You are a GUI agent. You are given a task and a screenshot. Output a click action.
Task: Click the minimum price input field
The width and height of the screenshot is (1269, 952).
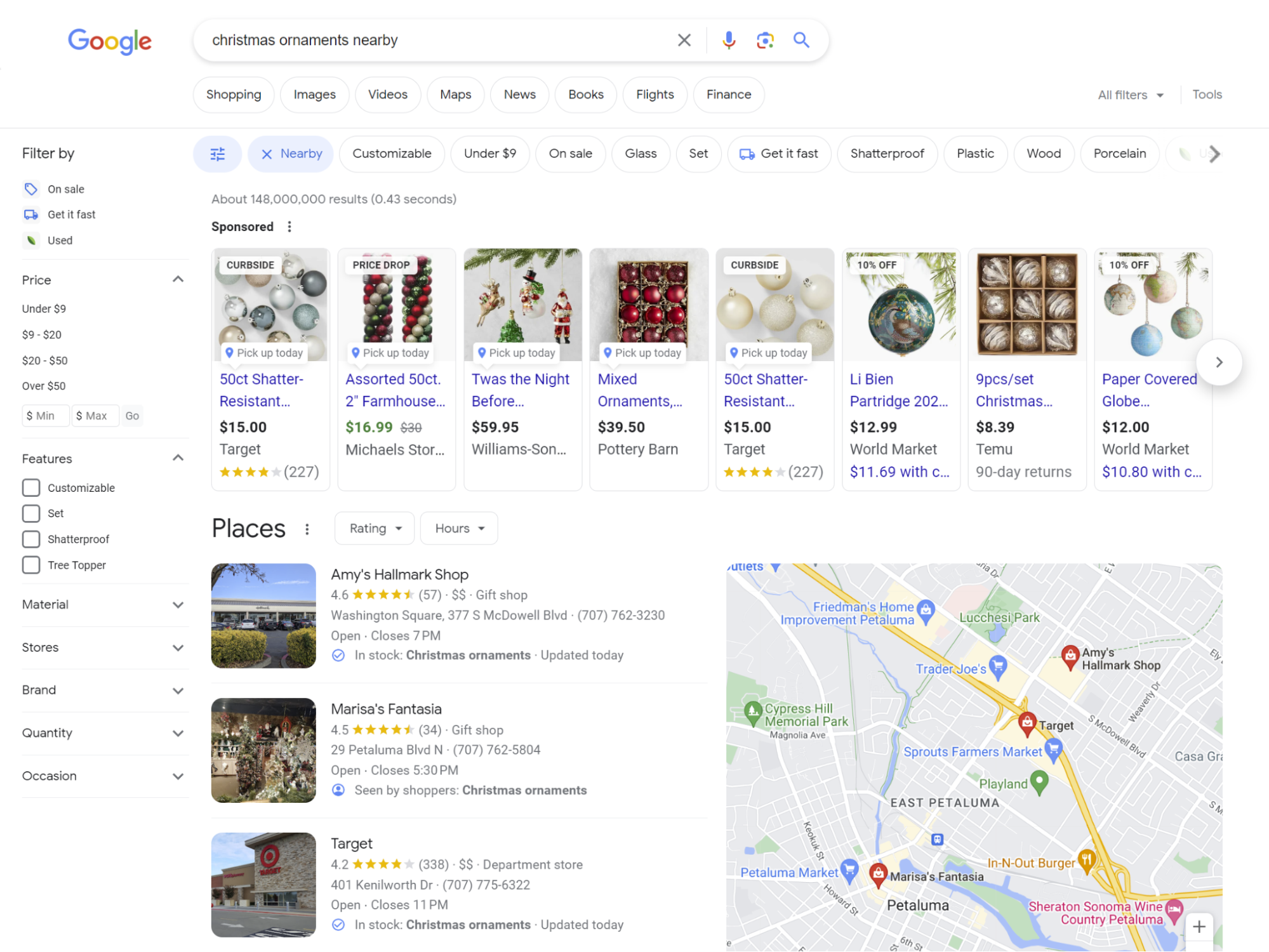pos(46,416)
